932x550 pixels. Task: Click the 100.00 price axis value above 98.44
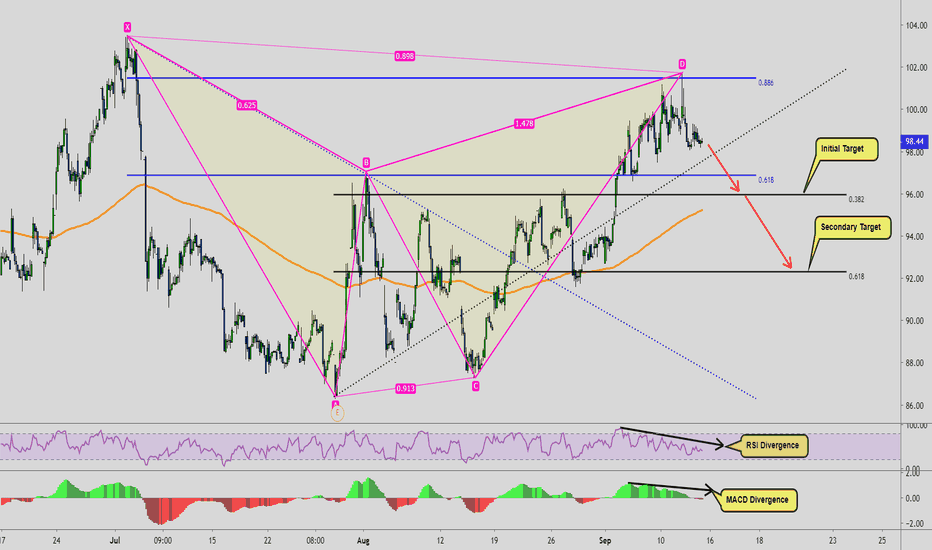[x=916, y=109]
